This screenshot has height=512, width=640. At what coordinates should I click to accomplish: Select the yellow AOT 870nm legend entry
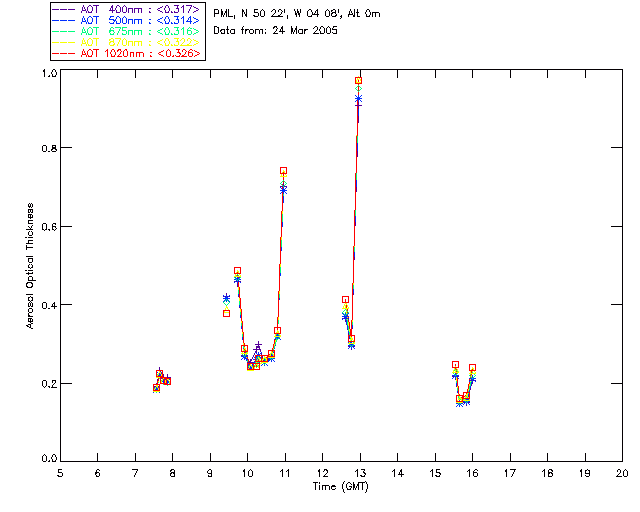(127, 42)
